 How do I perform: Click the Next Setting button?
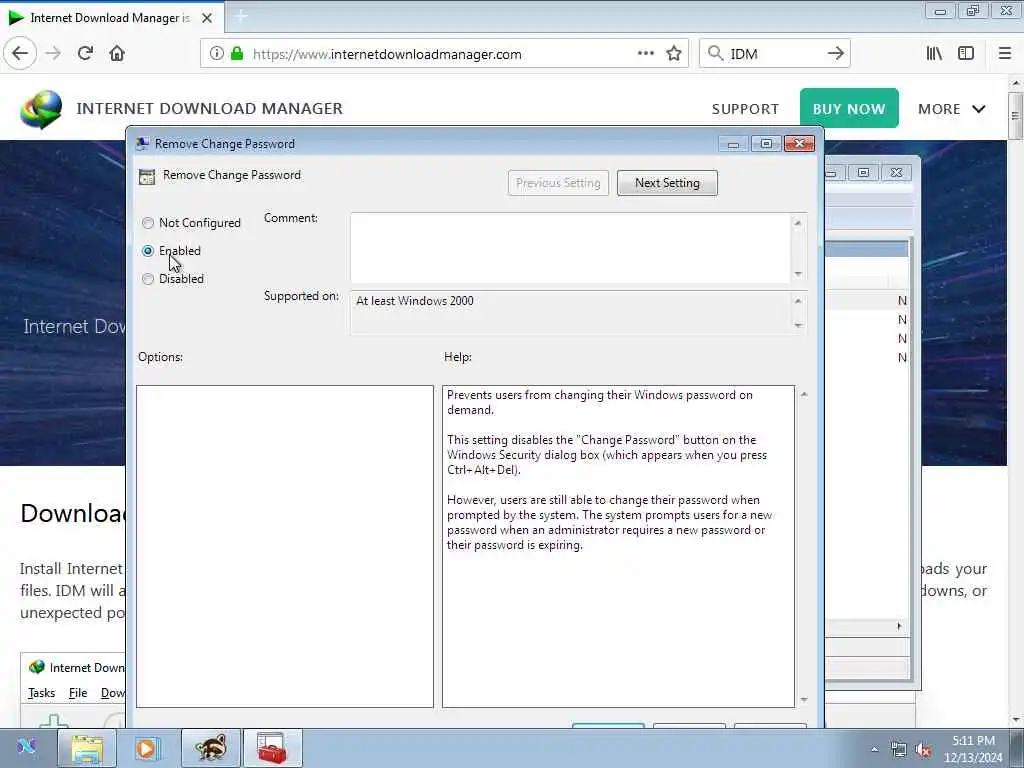(x=667, y=183)
